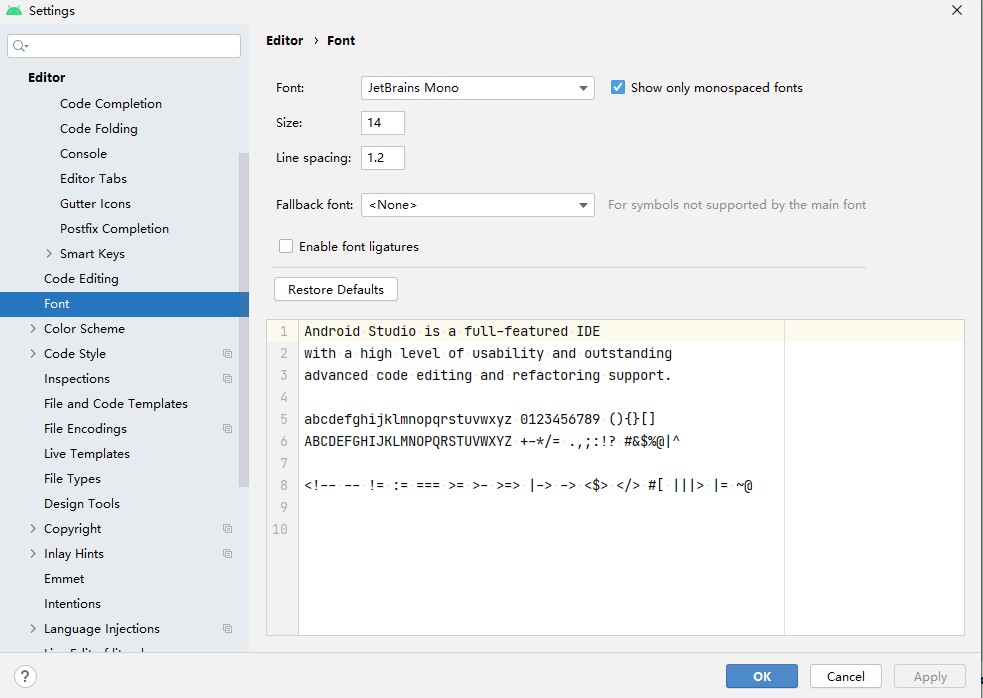Click the File Encodings project-level copy icon

[228, 429]
